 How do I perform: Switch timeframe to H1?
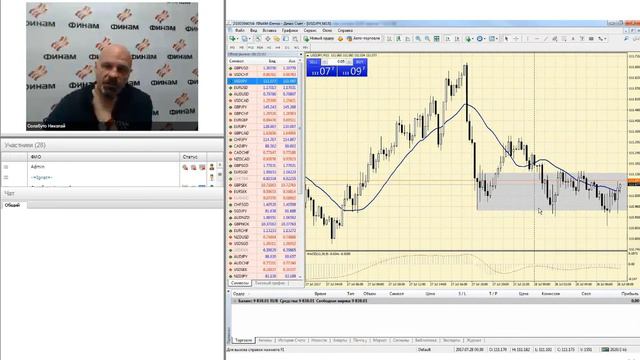point(269,47)
